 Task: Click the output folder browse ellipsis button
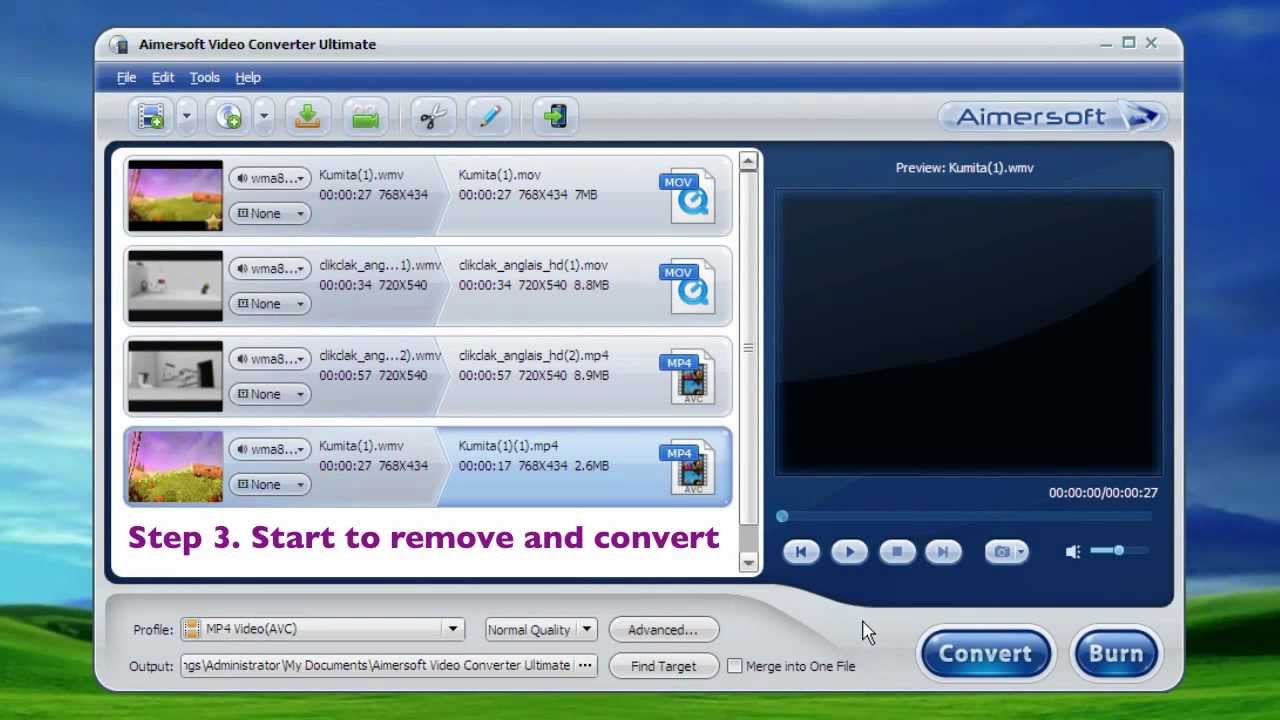[585, 665]
